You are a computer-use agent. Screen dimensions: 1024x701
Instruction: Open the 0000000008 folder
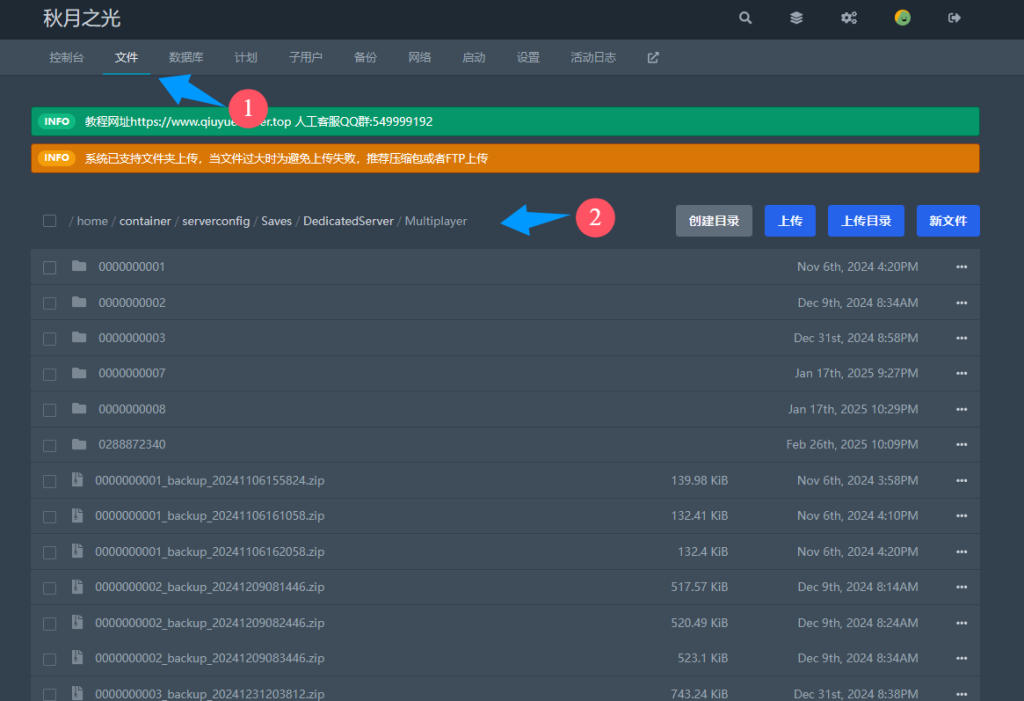(x=132, y=409)
